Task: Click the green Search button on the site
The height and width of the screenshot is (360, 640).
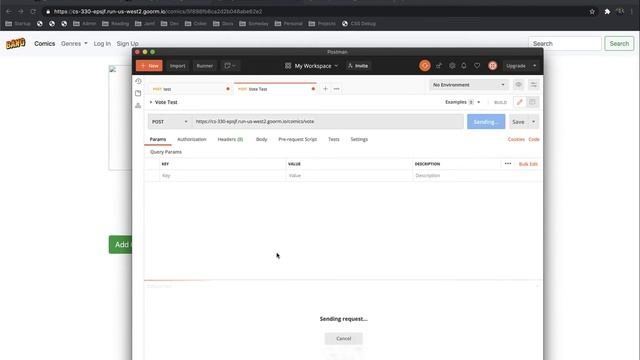Action: coord(619,43)
